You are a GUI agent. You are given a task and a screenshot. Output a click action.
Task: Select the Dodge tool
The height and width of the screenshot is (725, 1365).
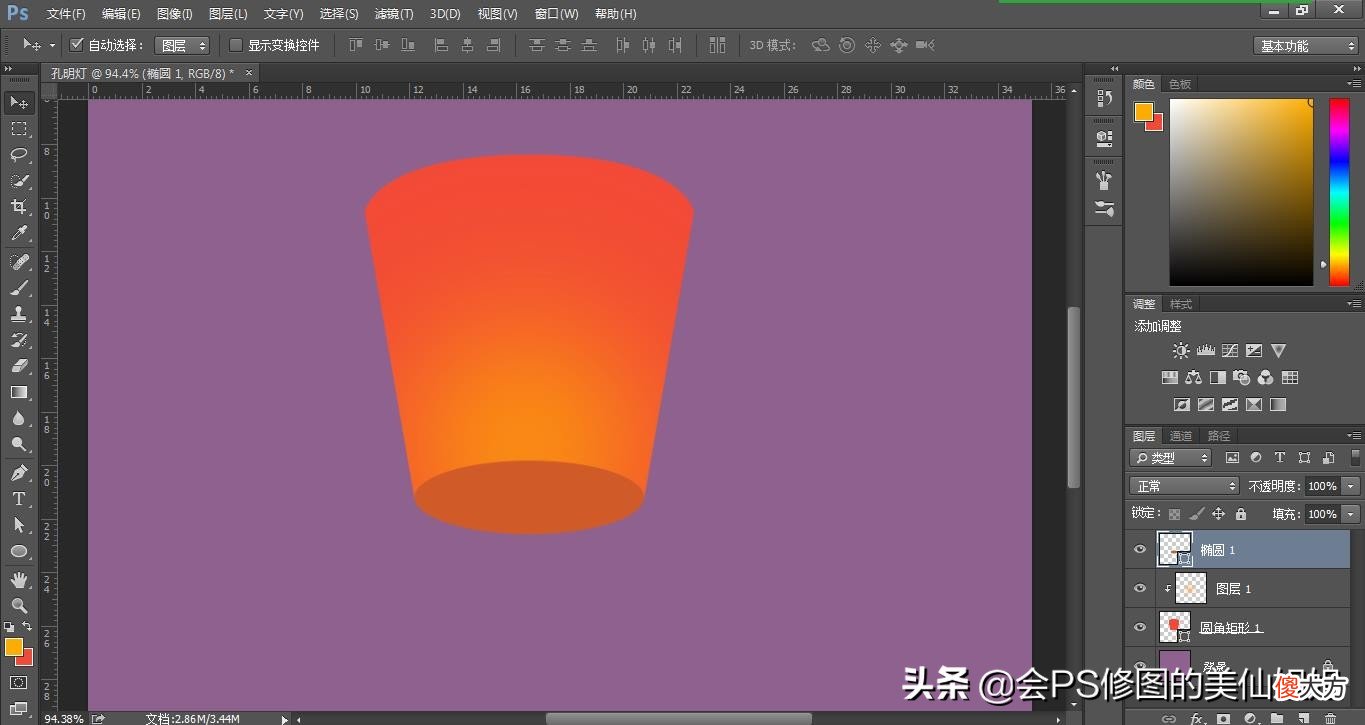point(19,444)
